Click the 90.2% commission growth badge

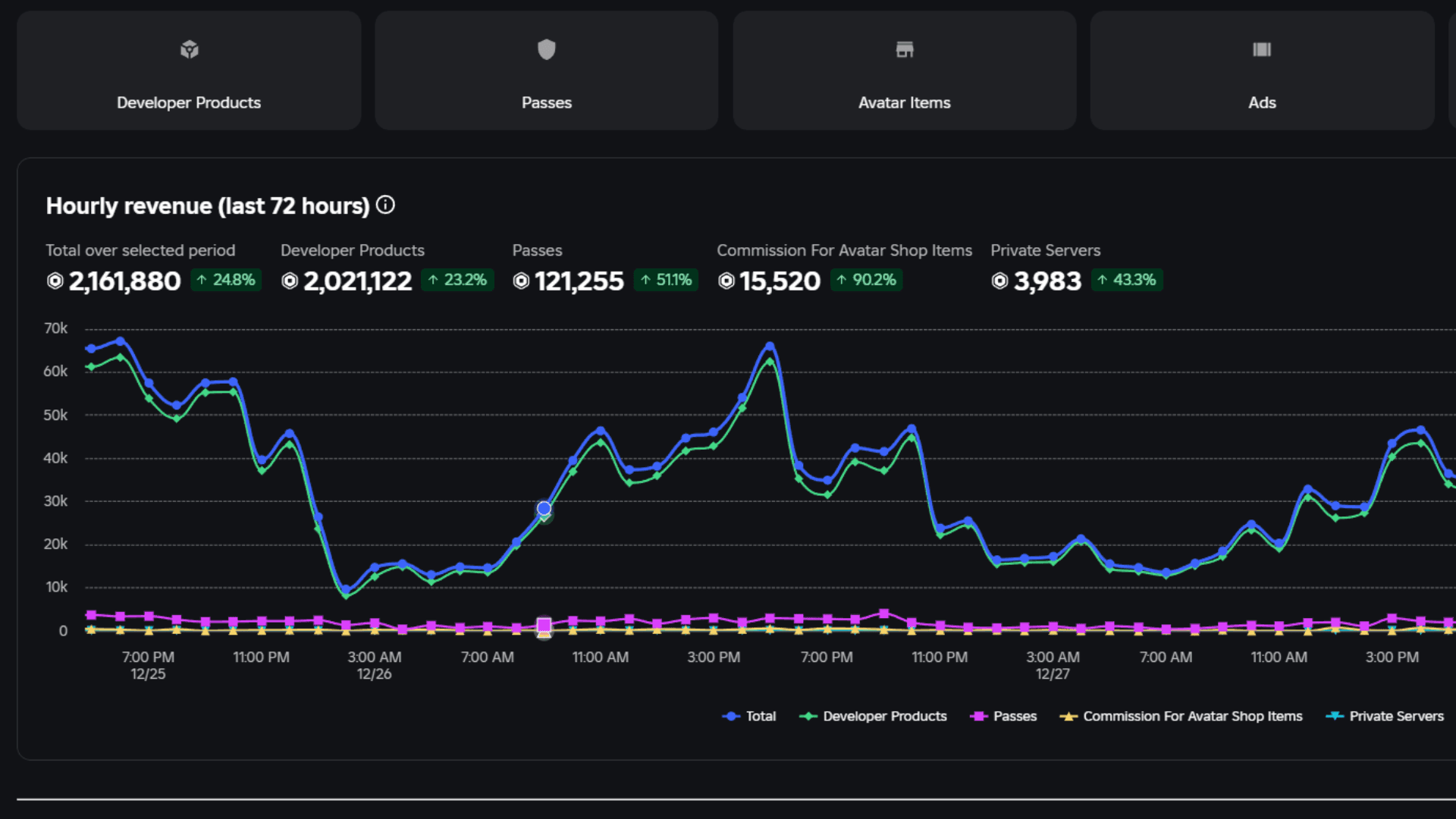[866, 280]
